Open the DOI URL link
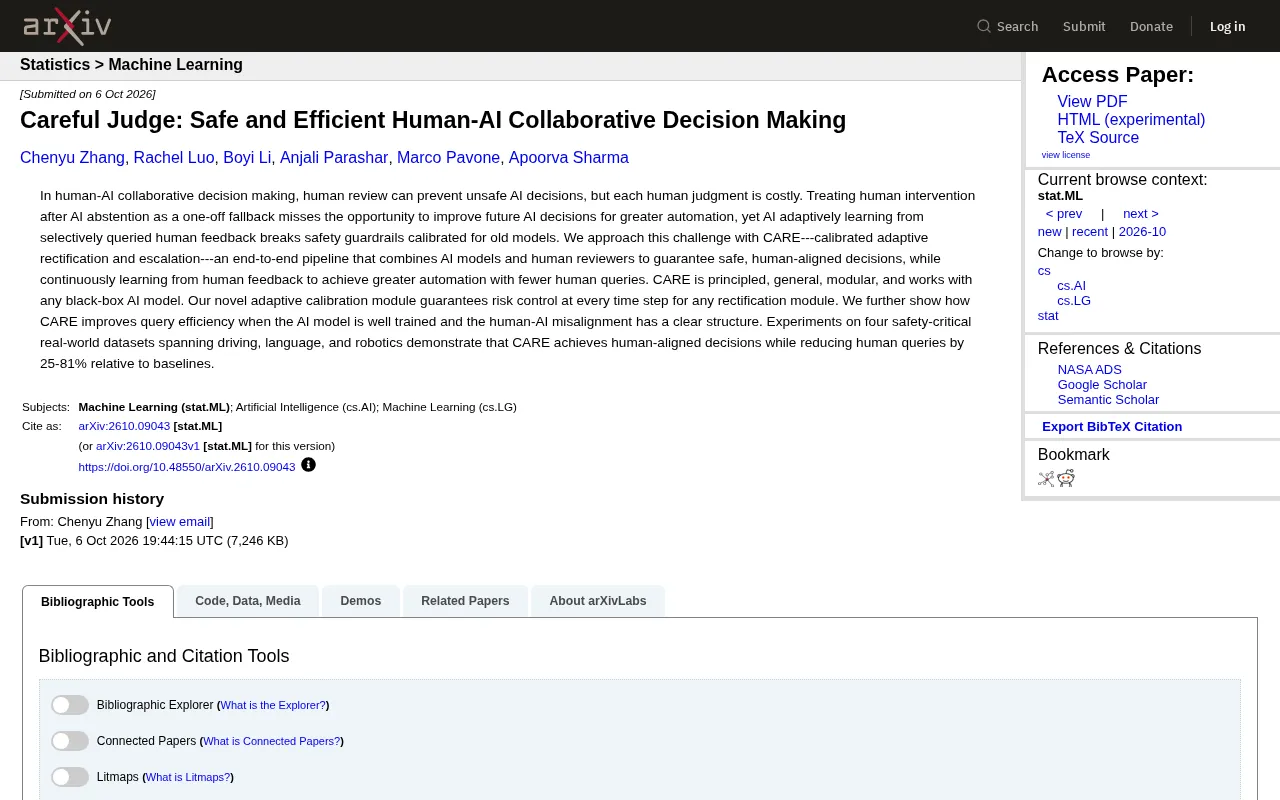 pyautogui.click(x=187, y=467)
